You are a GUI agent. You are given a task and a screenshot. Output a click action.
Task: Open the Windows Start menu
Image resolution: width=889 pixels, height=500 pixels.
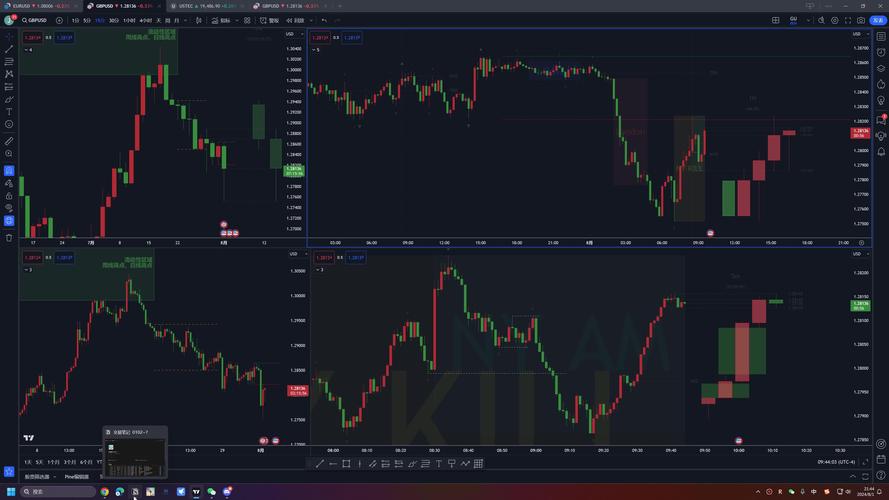pyautogui.click(x=11, y=491)
